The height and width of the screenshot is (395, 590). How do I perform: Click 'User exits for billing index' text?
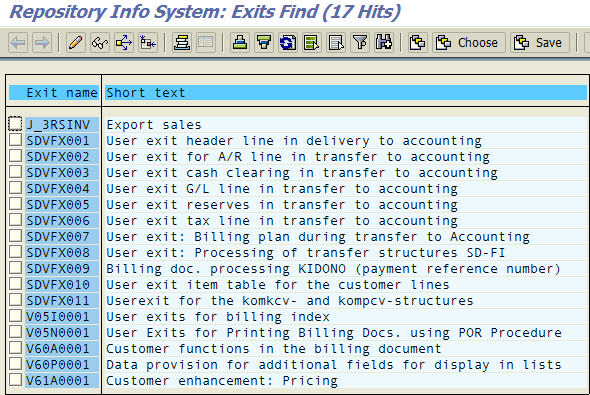tap(218, 316)
